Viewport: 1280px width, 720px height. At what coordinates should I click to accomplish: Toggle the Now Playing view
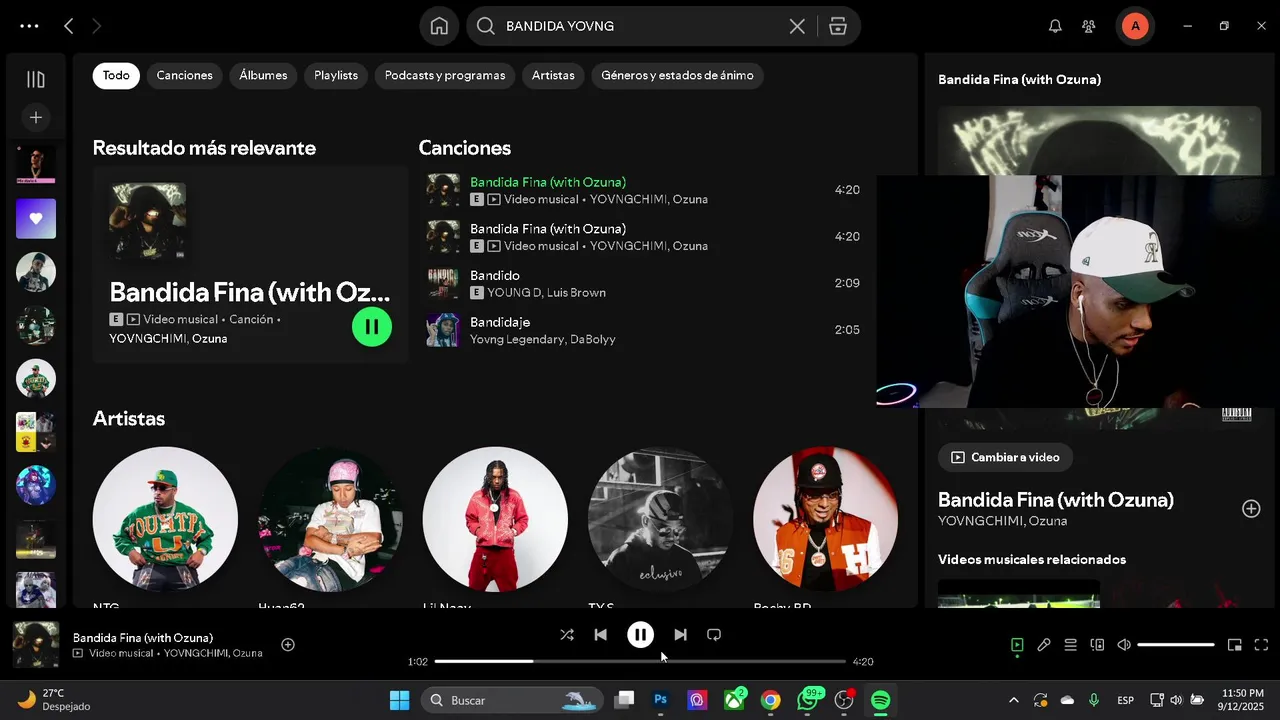[1017, 645]
